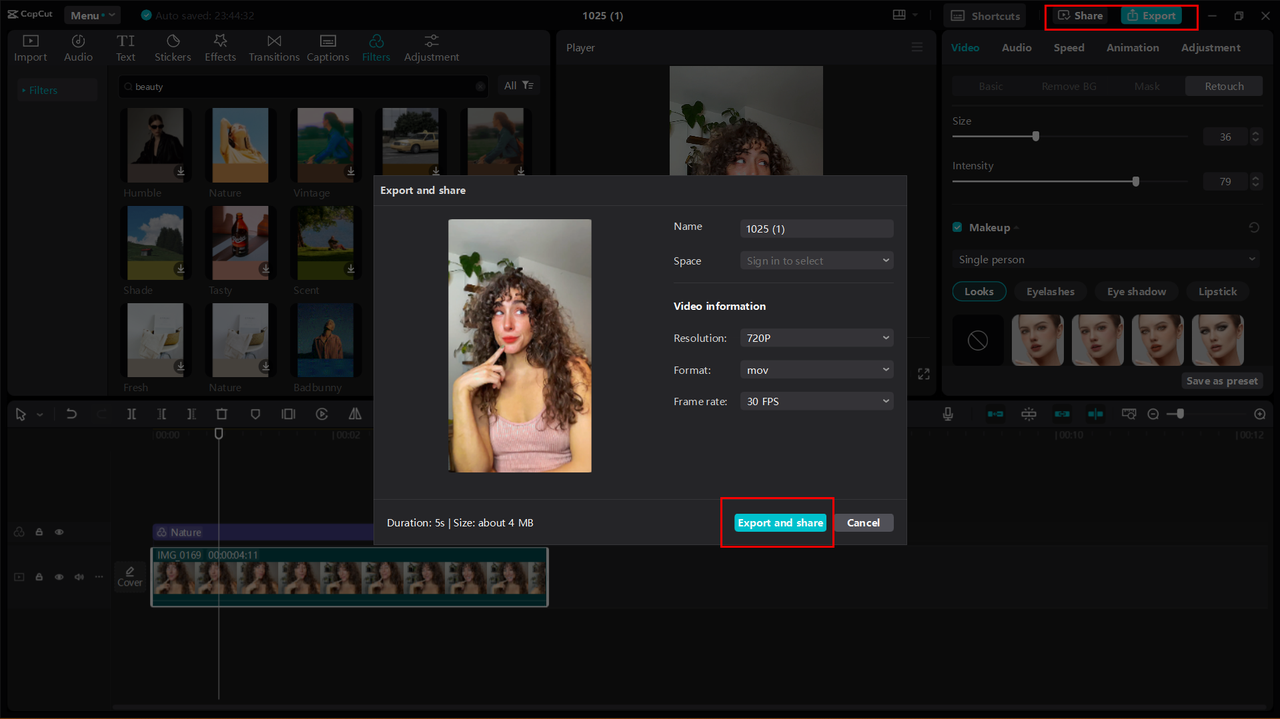
Task: Open the Transitions panel
Action: (274, 47)
